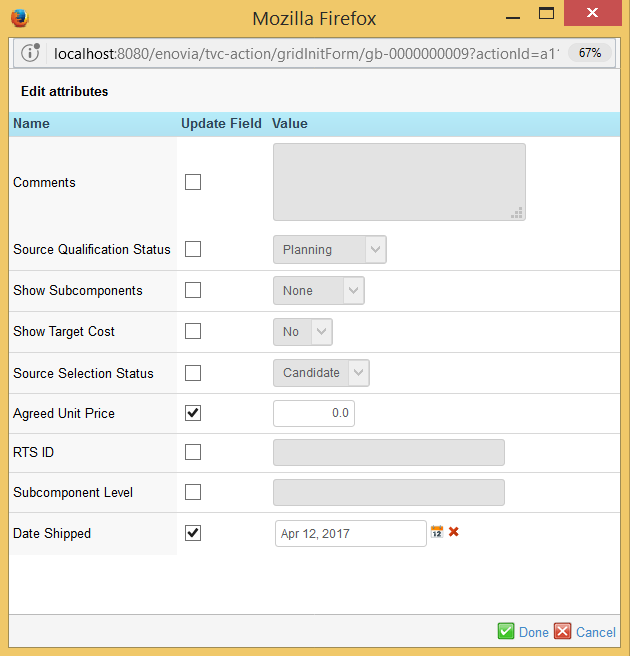The image size is (630, 656).
Task: Check the Show Target Cost checkbox
Action: click(x=193, y=331)
